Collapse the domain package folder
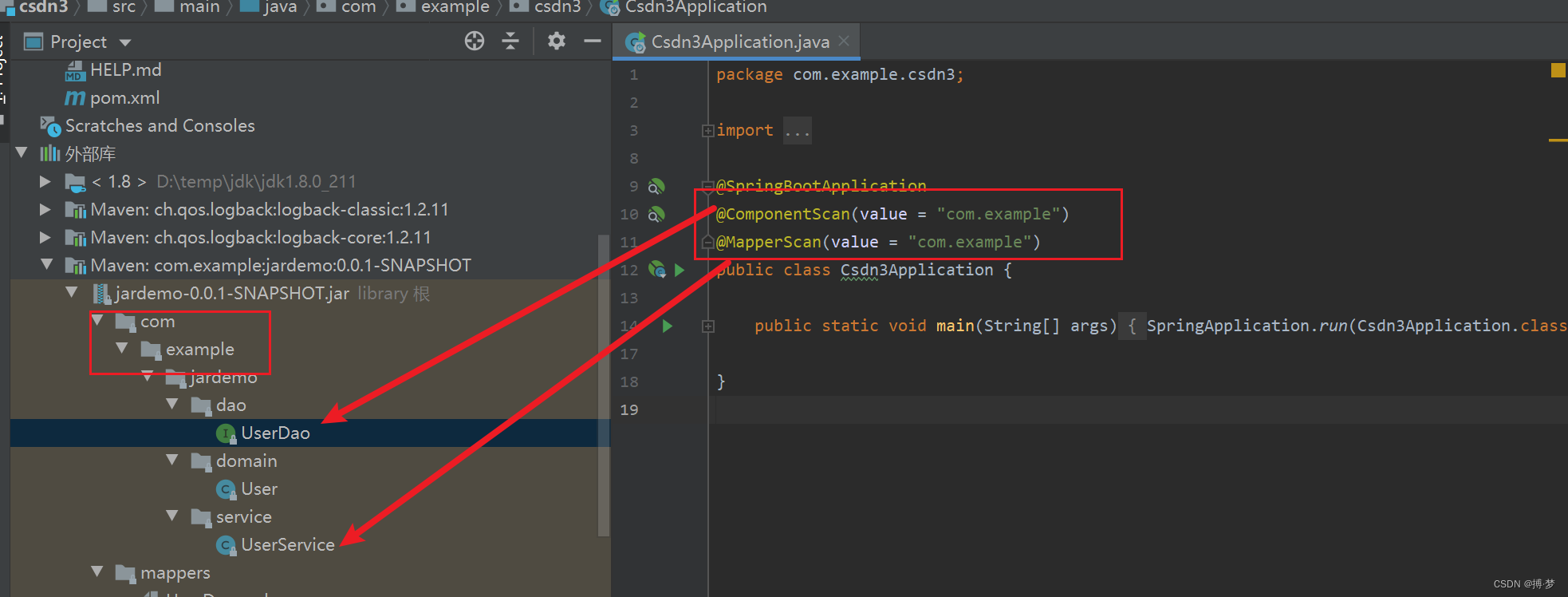This screenshot has width=1568, height=597. (172, 460)
